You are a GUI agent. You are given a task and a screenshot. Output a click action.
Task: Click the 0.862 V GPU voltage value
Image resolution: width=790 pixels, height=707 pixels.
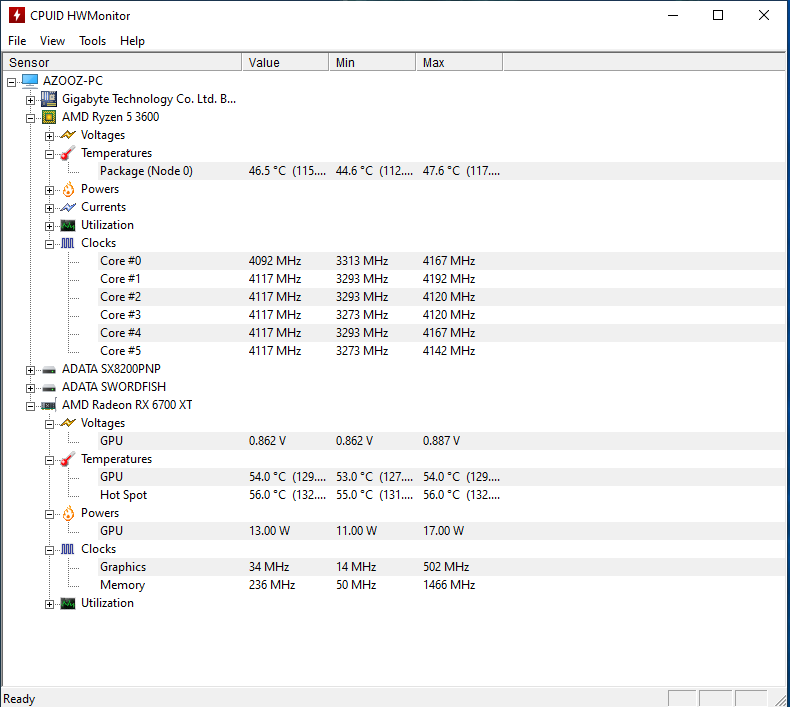click(268, 441)
